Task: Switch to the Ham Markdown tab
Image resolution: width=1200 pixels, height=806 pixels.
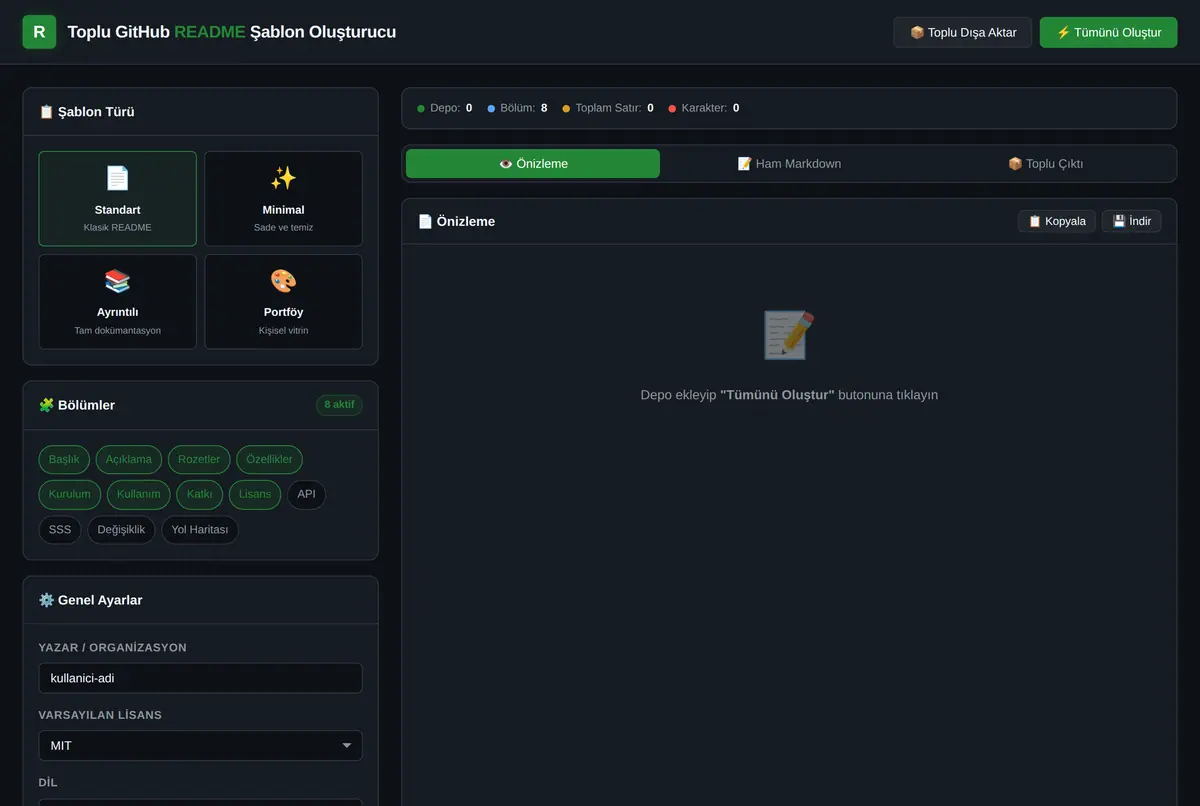Action: [789, 163]
